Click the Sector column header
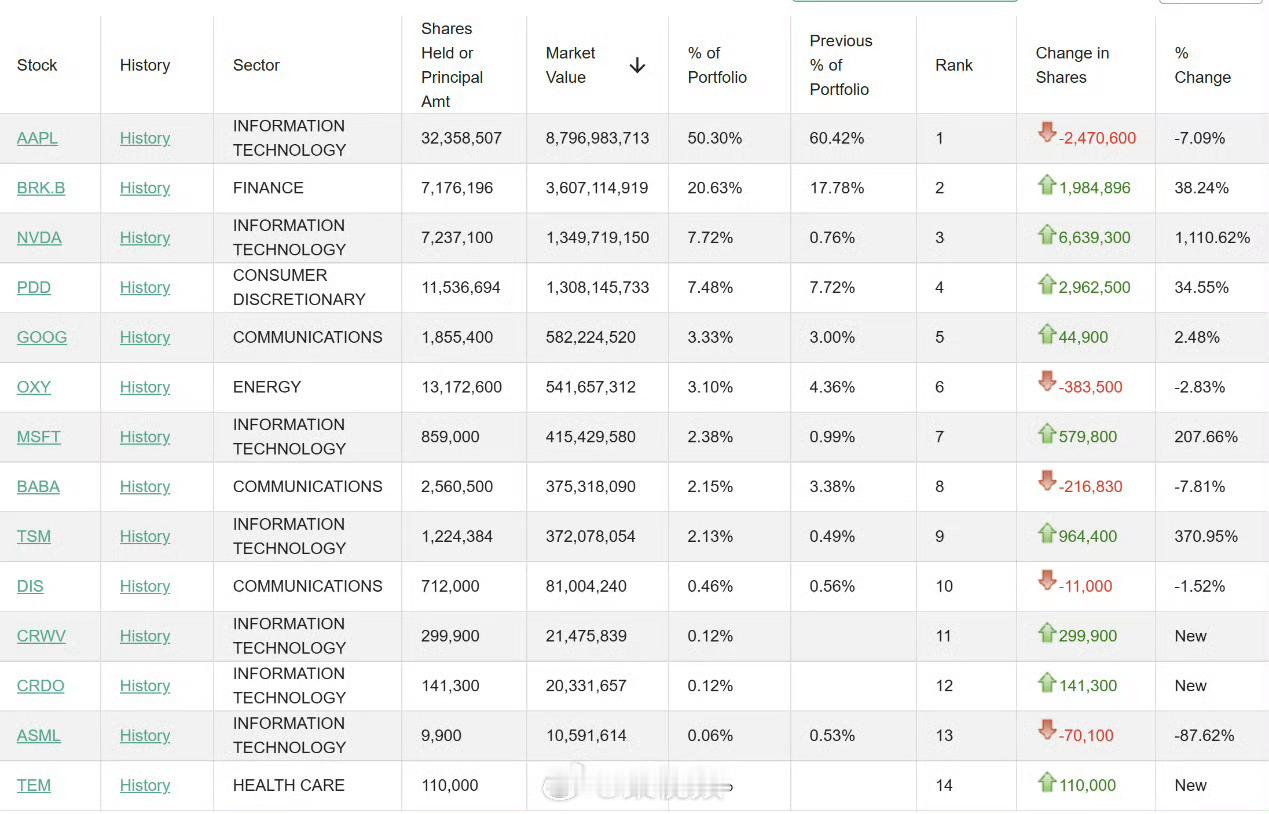 pos(256,65)
